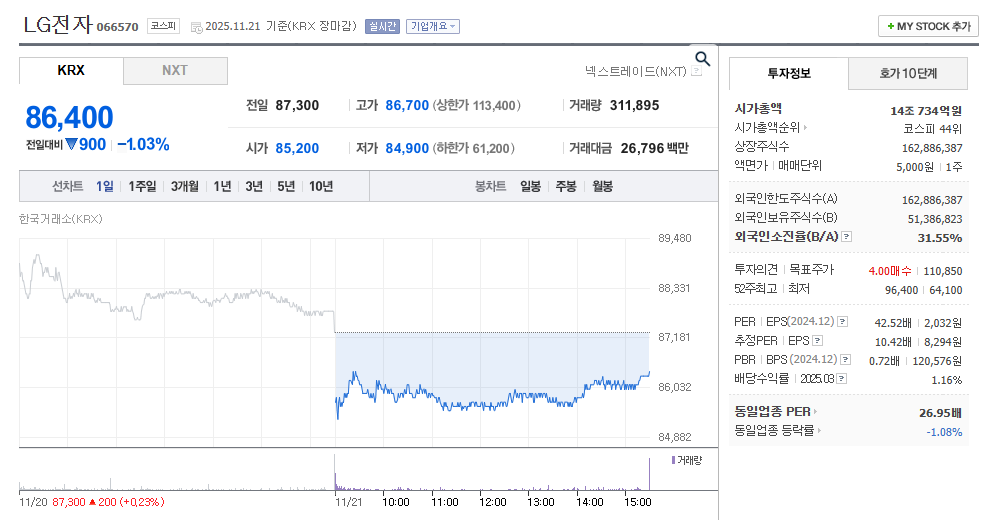Click the PER value 42.52배
This screenshot has height=520, width=986.
click(x=892, y=323)
